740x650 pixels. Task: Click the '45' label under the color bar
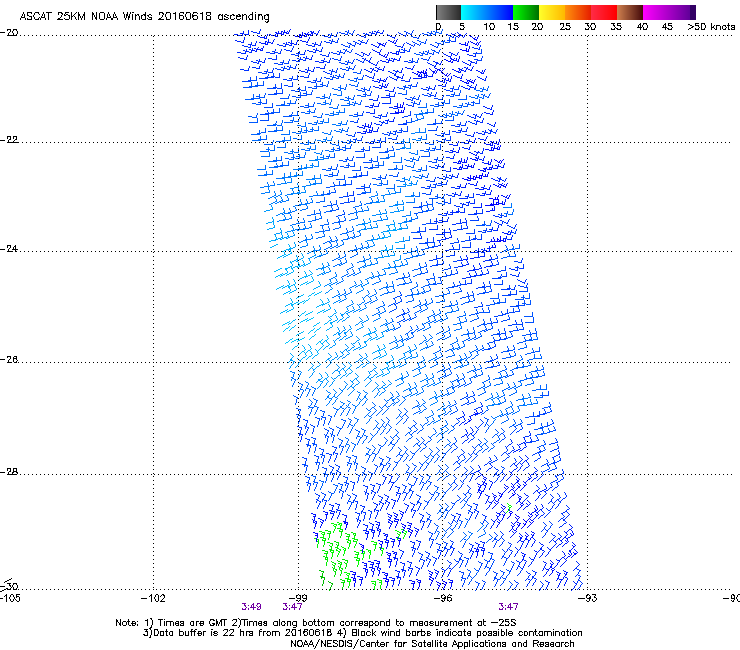pos(667,27)
